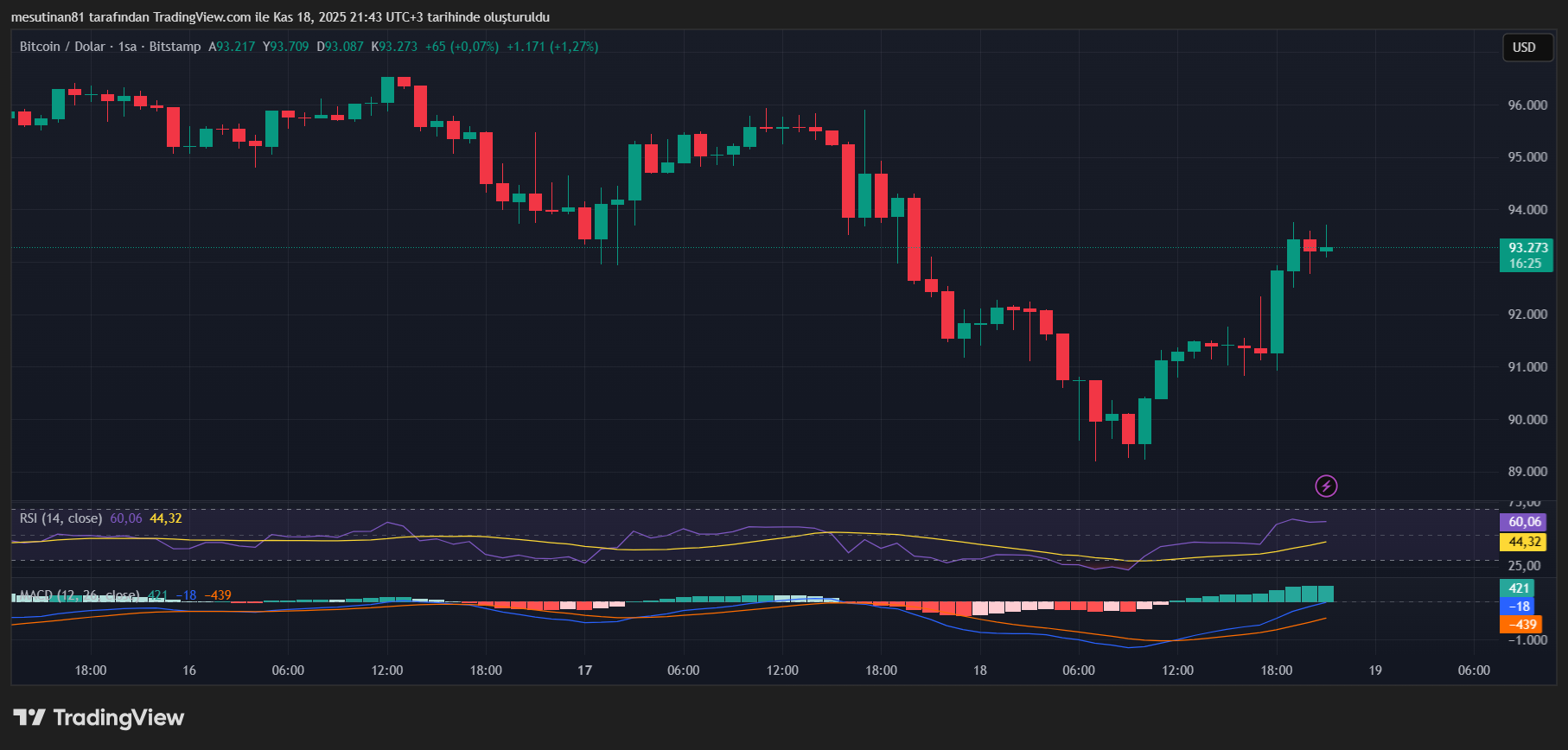Click the 96.000 price scale label
Viewport: 1568px width, 750px height.
[1527, 105]
